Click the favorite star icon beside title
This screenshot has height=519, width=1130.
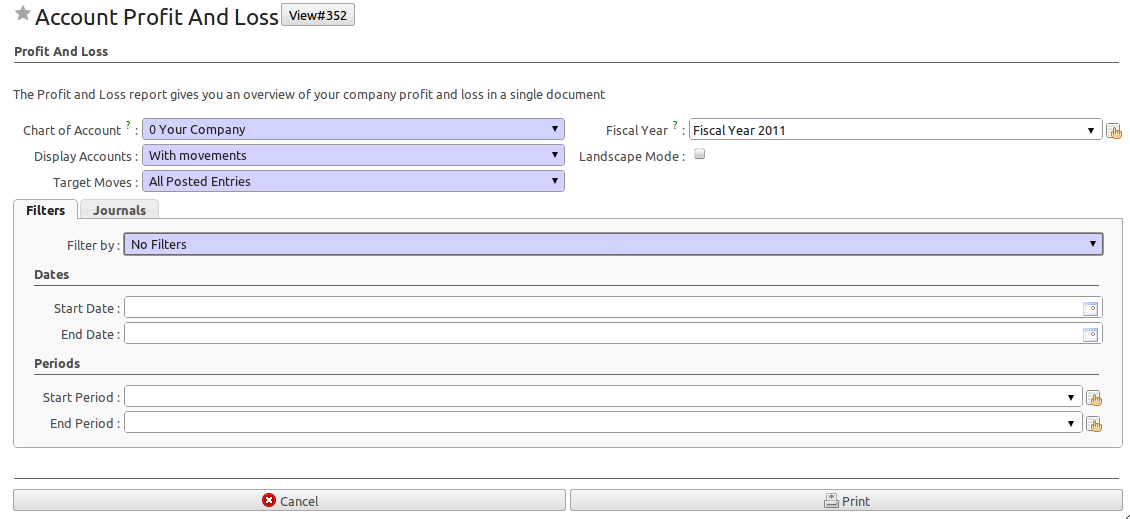tap(23, 13)
